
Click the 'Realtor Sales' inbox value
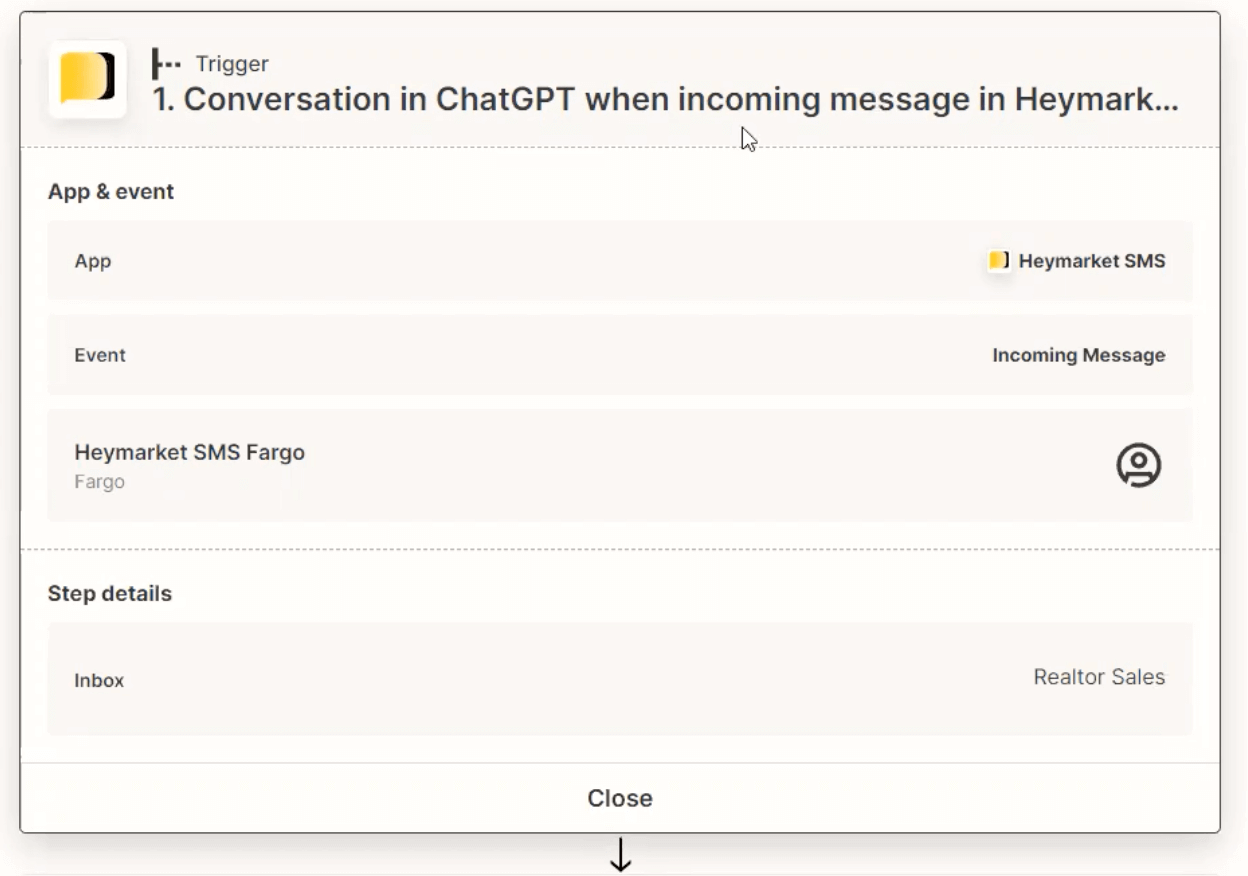pyautogui.click(x=1099, y=677)
